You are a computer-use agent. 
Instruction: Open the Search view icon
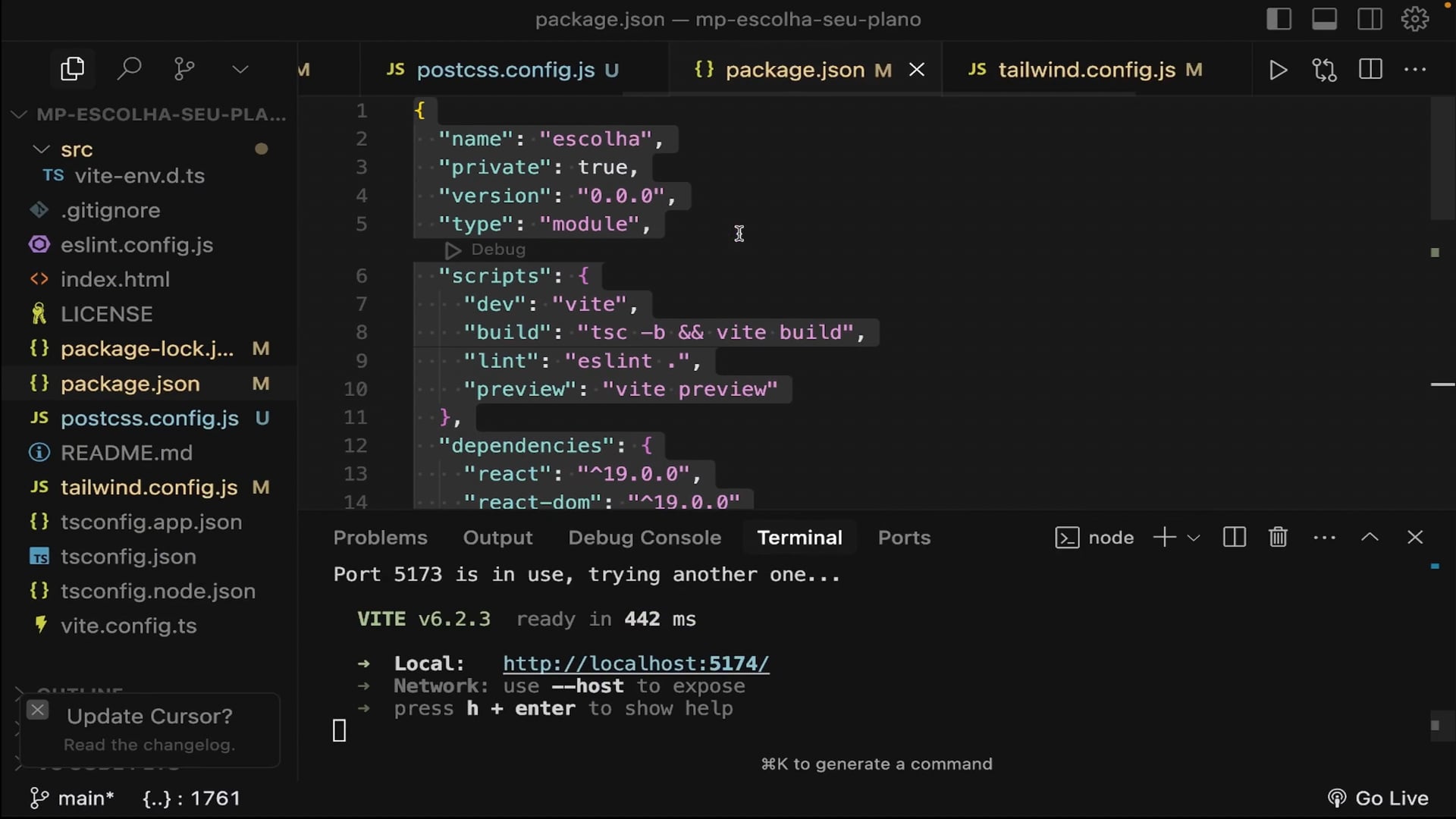coord(129,69)
